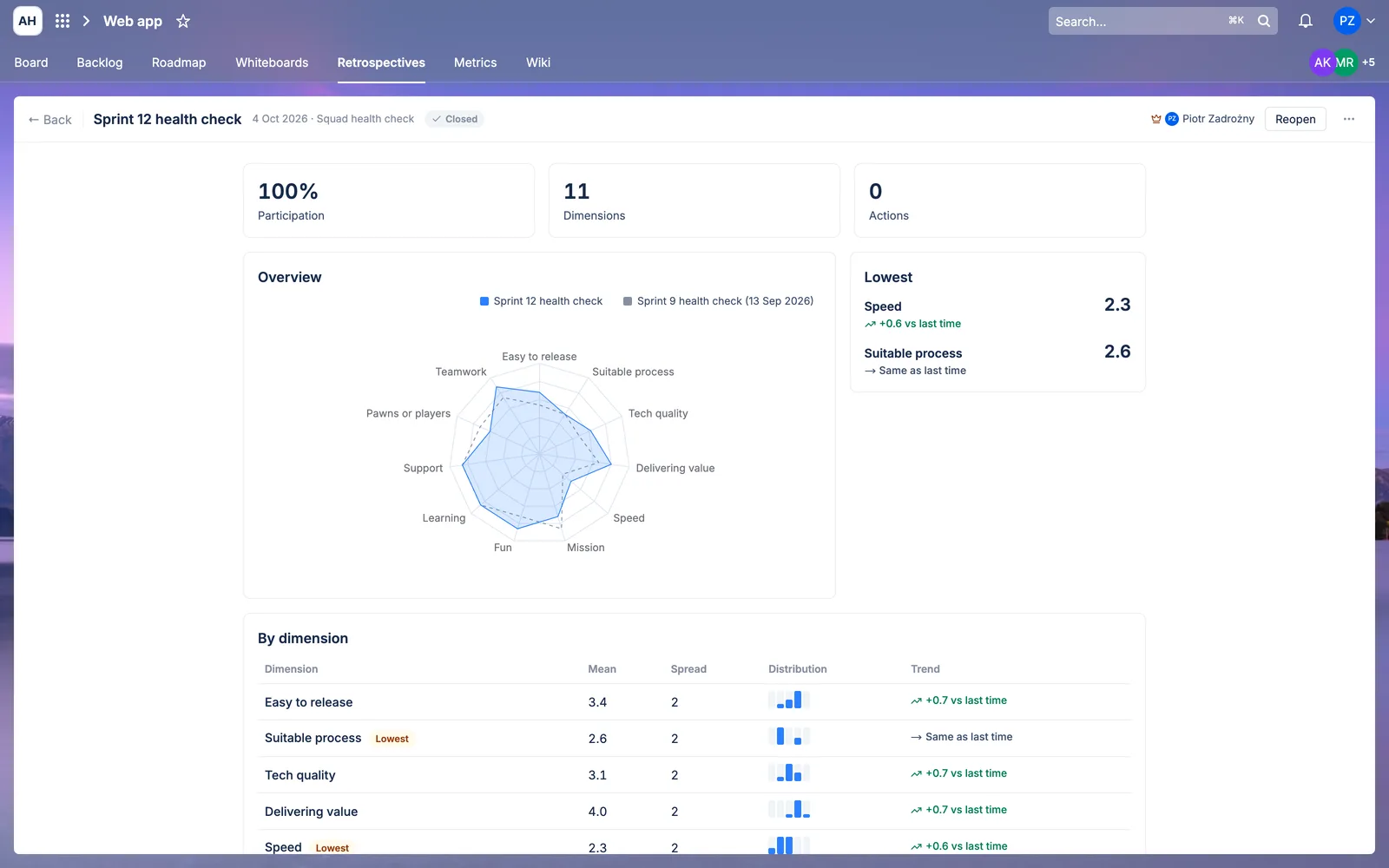The height and width of the screenshot is (868, 1389).
Task: Click the 11 Dimensions card
Action: (x=694, y=201)
